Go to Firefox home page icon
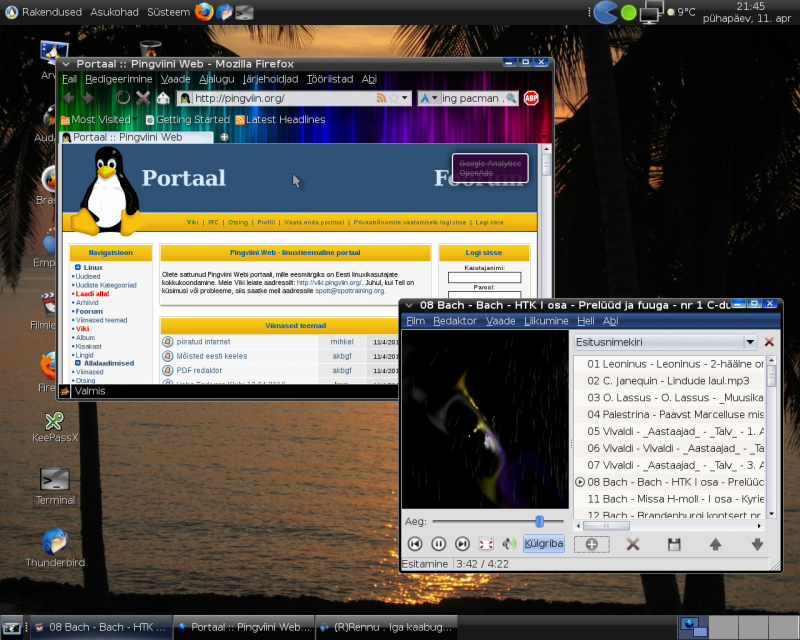800x640 pixels. point(163,97)
